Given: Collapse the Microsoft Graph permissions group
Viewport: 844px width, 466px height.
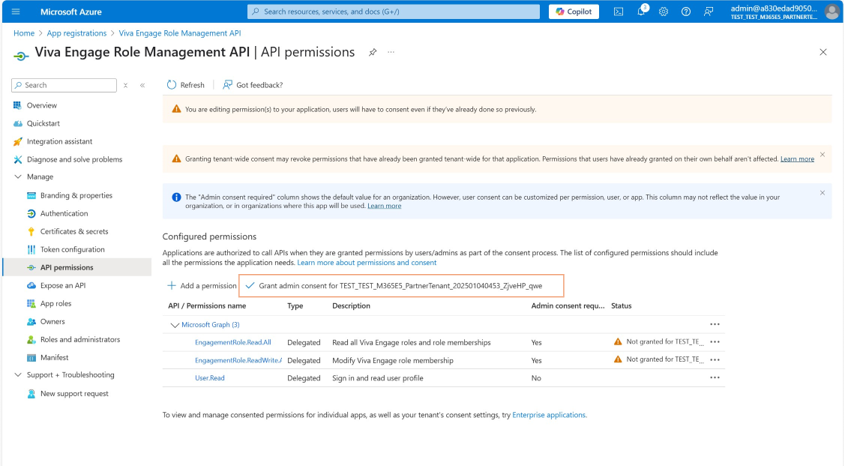Looking at the screenshot, I should coord(174,324).
